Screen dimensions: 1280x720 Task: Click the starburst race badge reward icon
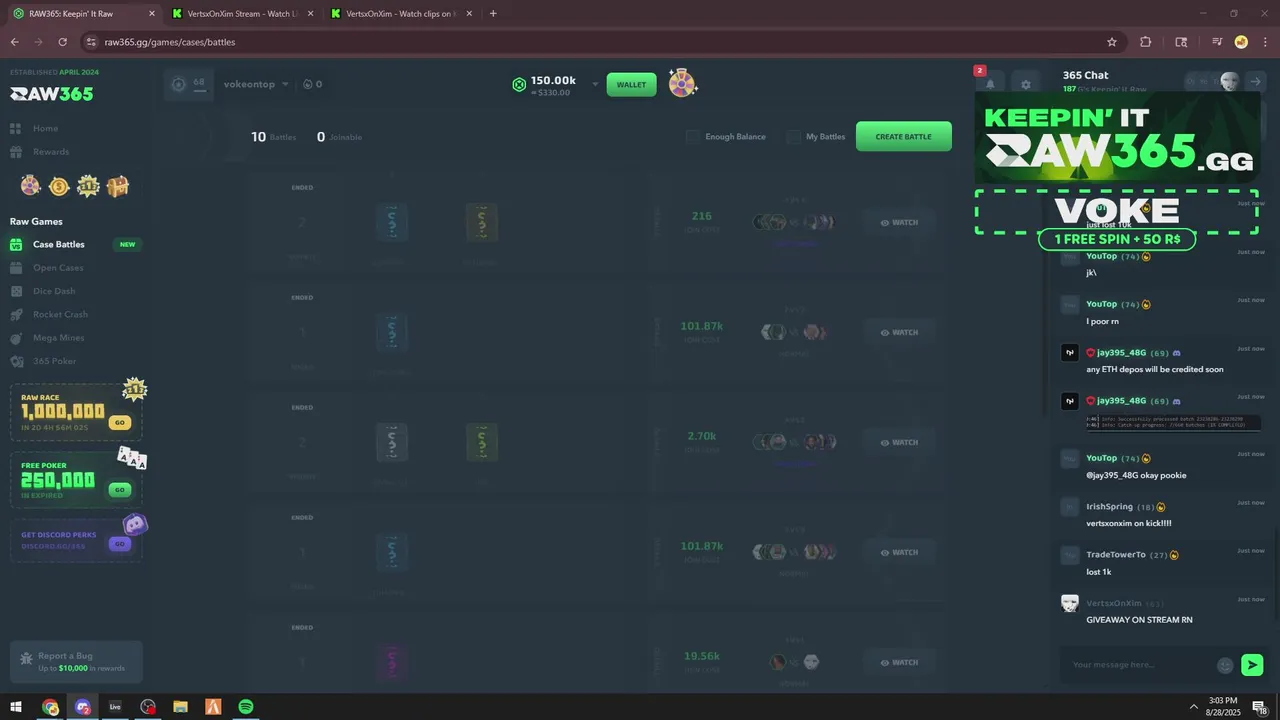(88, 186)
